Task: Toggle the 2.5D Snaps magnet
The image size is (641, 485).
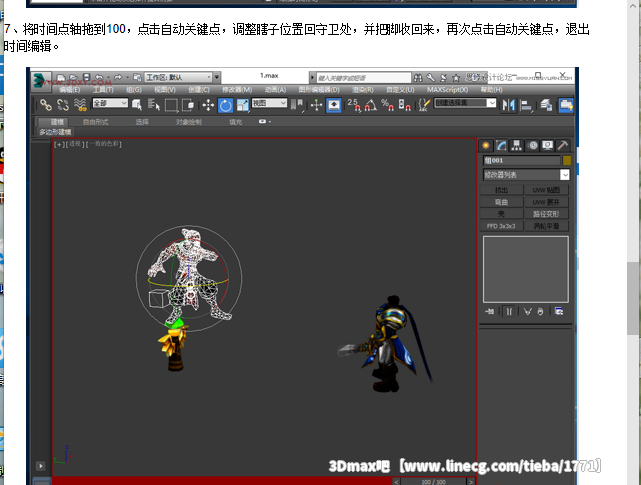Action: [354, 105]
